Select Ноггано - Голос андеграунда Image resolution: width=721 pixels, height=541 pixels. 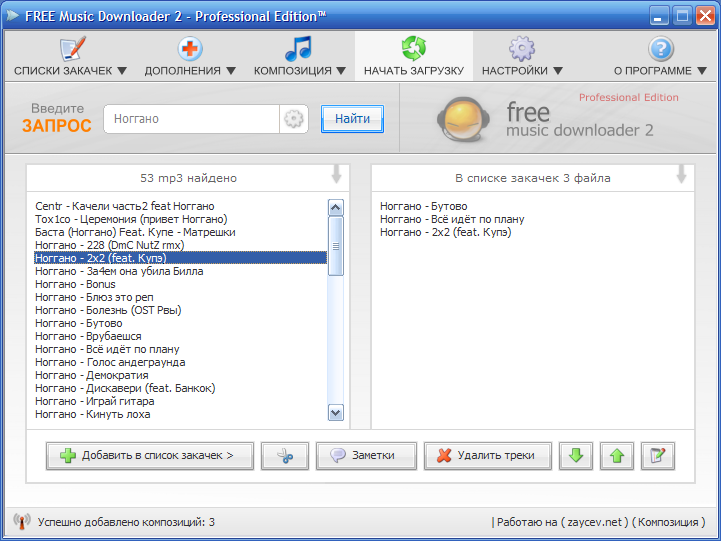coord(110,362)
